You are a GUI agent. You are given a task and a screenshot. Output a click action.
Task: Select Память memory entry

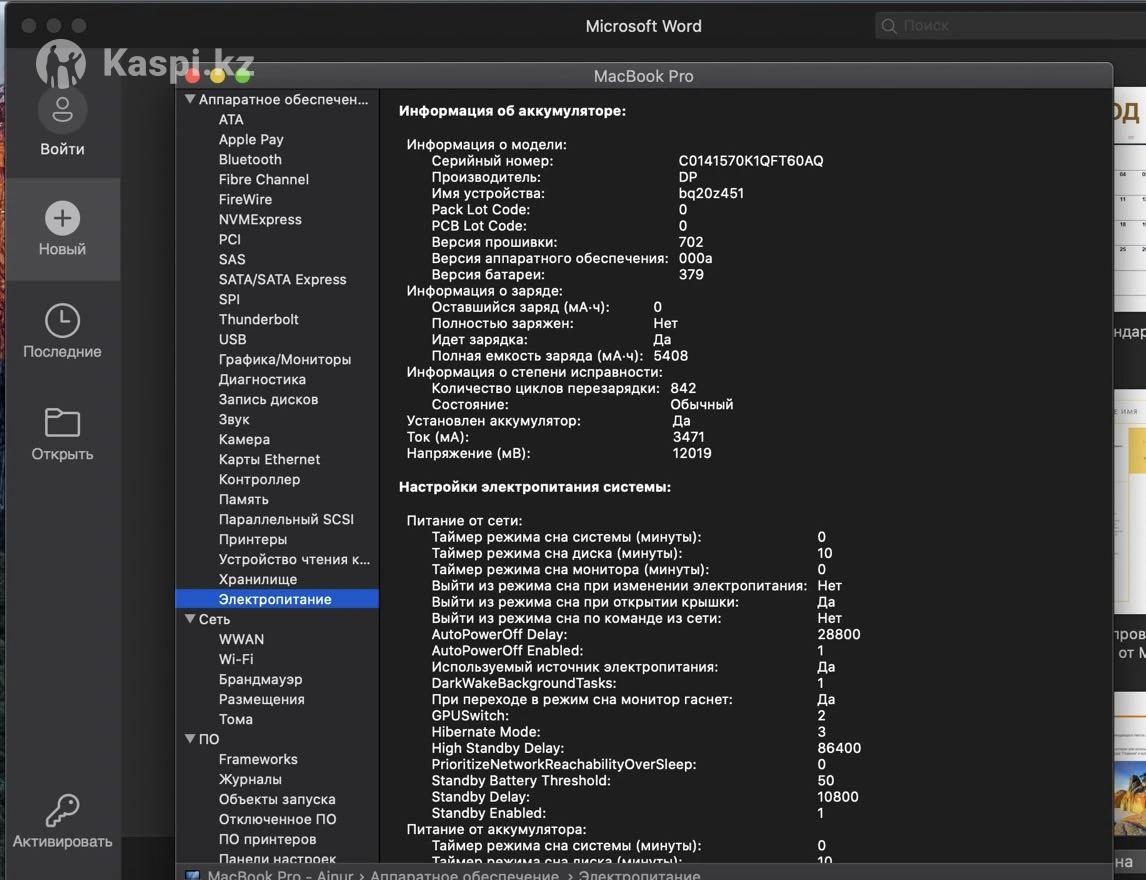[x=243, y=499]
